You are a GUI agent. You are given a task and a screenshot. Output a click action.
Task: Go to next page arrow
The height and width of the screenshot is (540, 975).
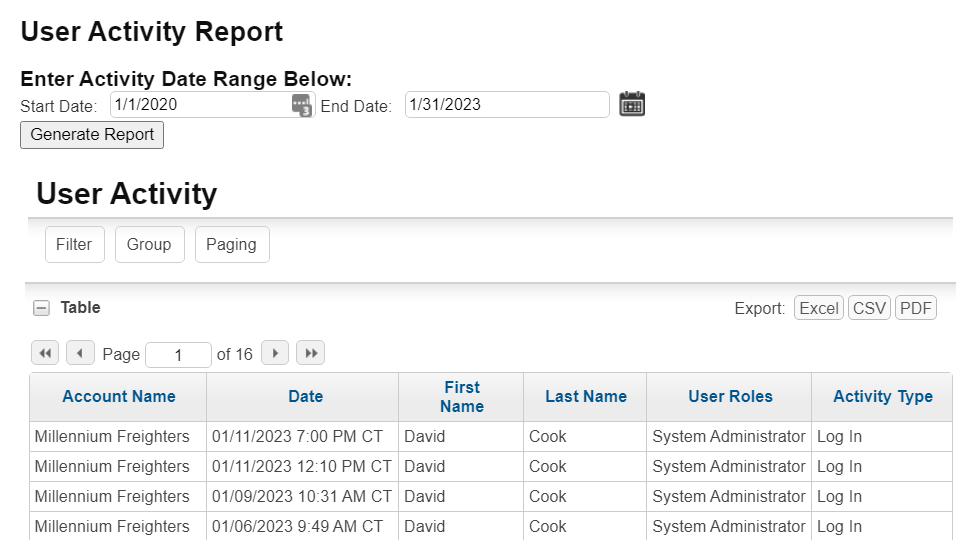(275, 353)
